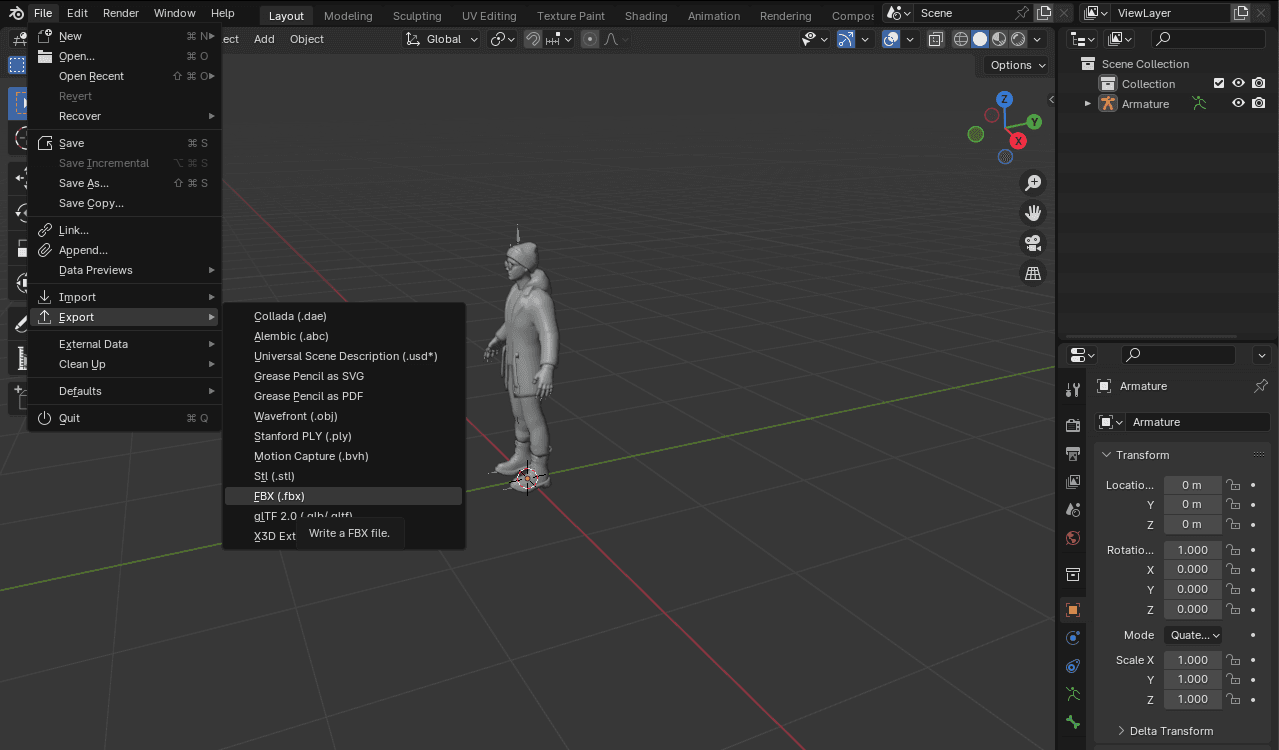Adjust the Scale X value slider
The image size is (1279, 750).
pos(1192,659)
